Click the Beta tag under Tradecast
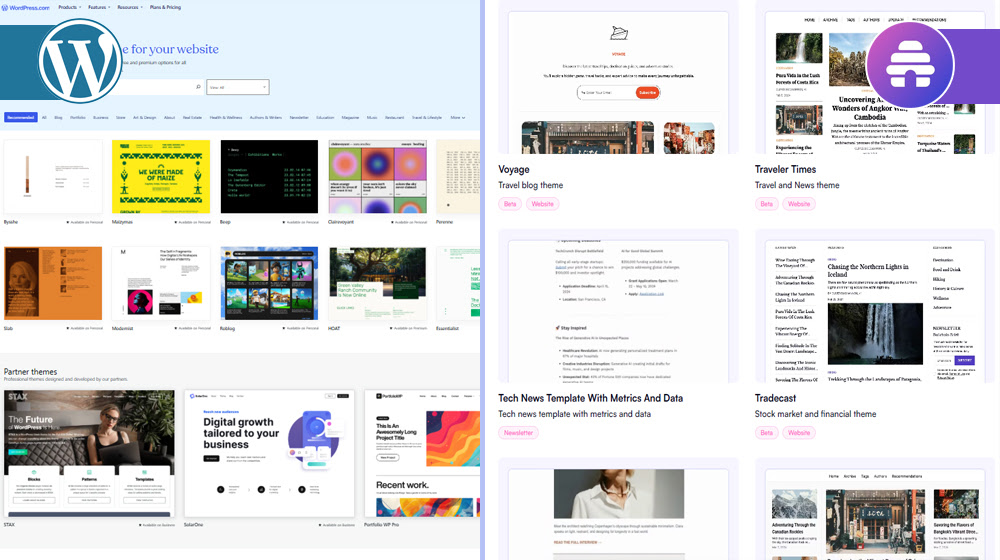1000x560 pixels. click(767, 433)
